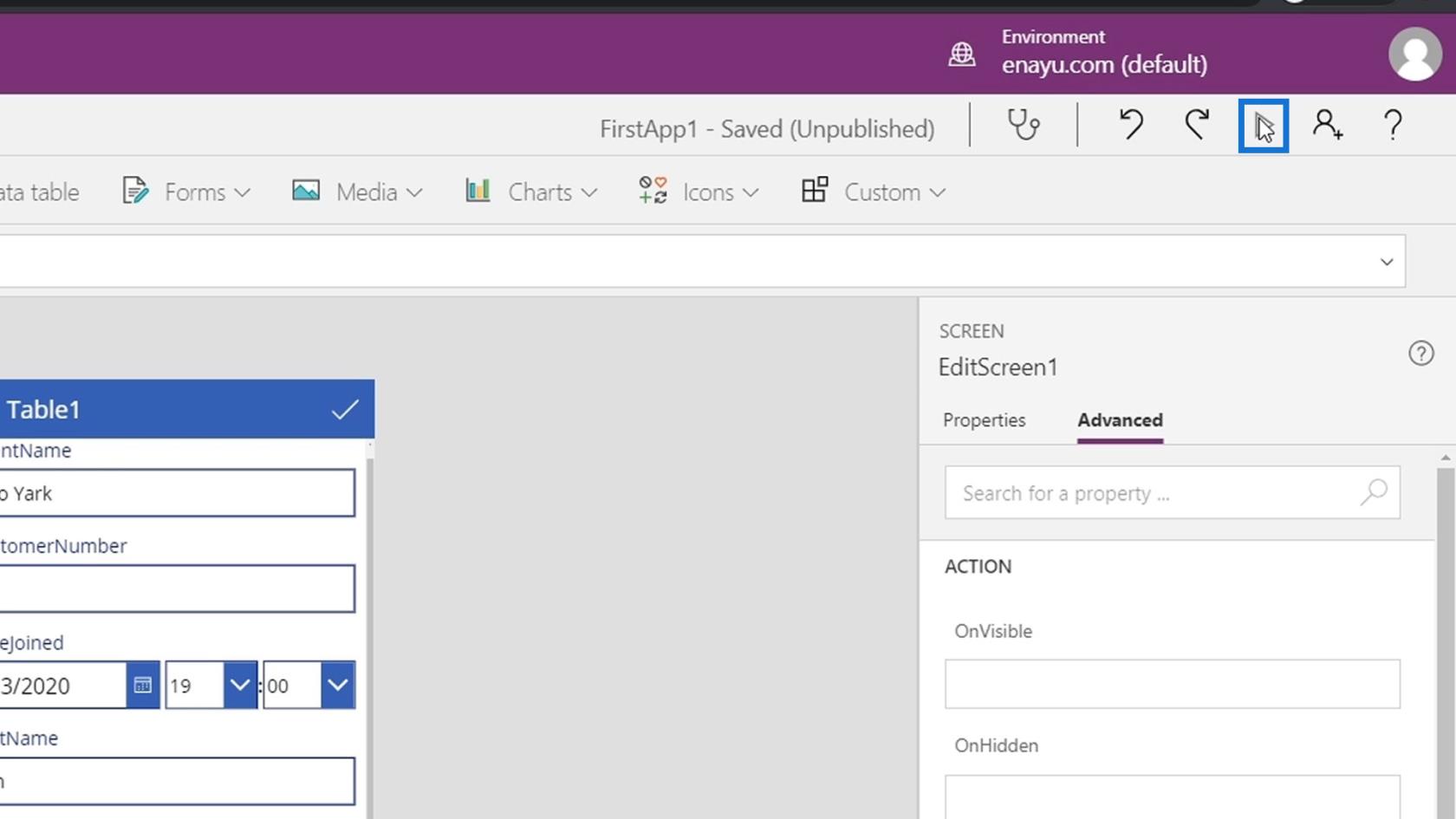Image resolution: width=1456 pixels, height=819 pixels.
Task: Click the Undo arrow icon
Action: (x=1130, y=126)
